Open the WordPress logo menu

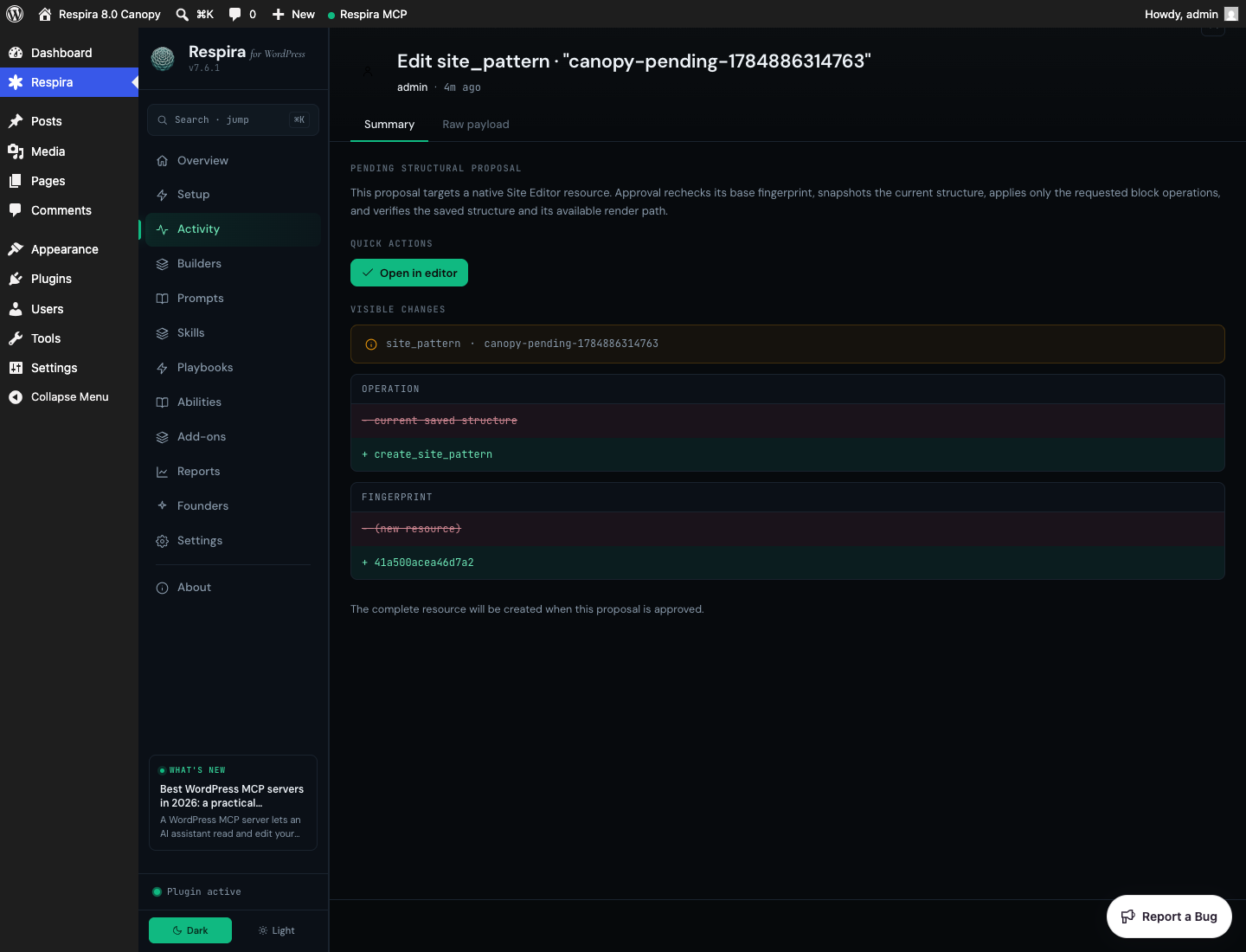tap(15, 14)
